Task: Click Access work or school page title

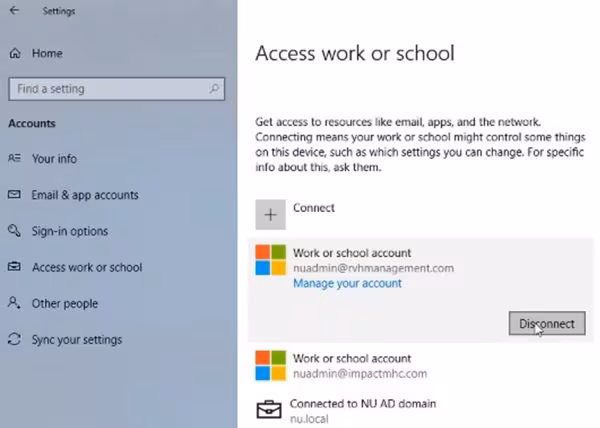Action: pyautogui.click(x=355, y=53)
